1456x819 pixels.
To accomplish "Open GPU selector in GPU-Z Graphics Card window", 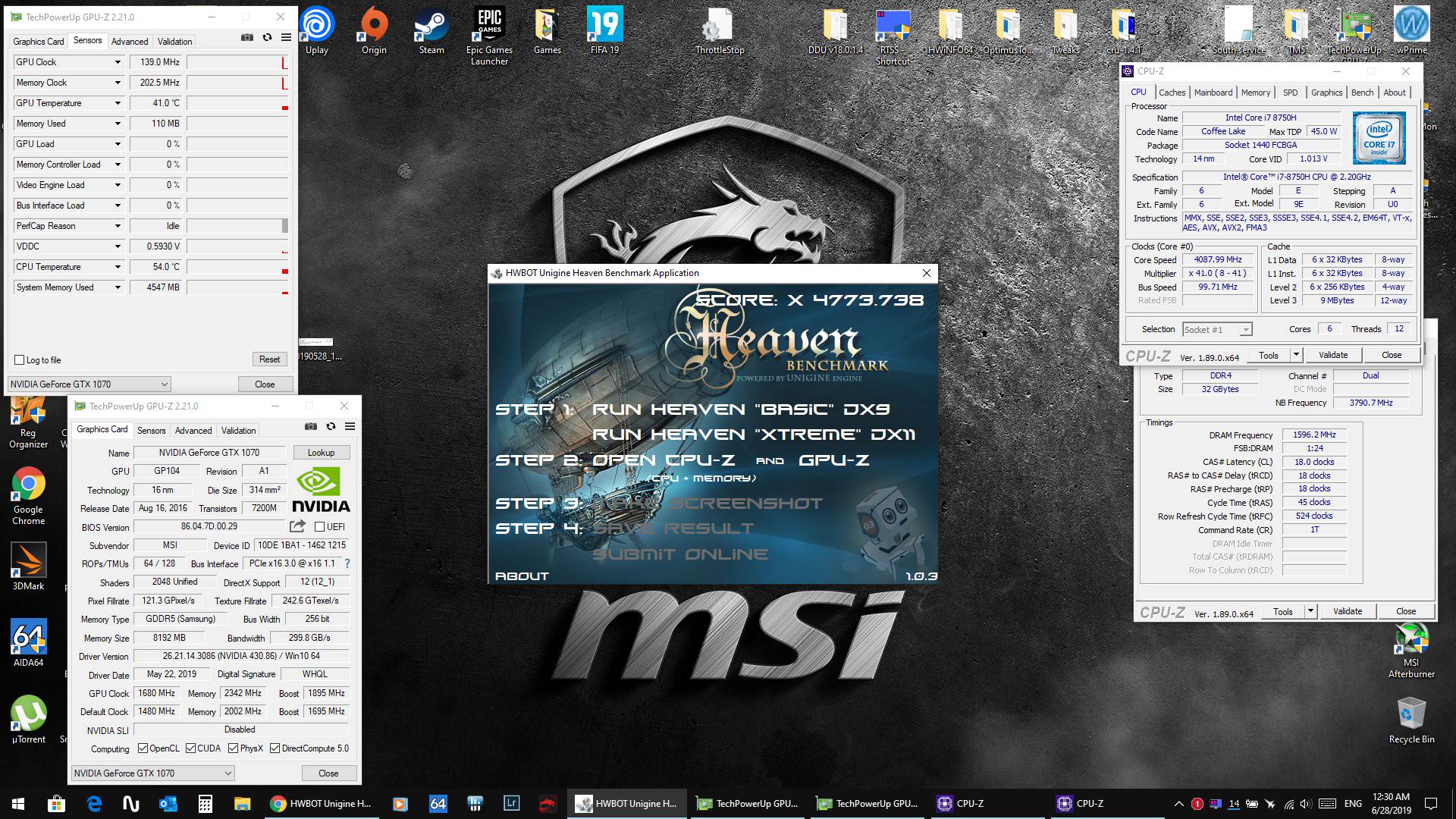I will click(x=152, y=773).
